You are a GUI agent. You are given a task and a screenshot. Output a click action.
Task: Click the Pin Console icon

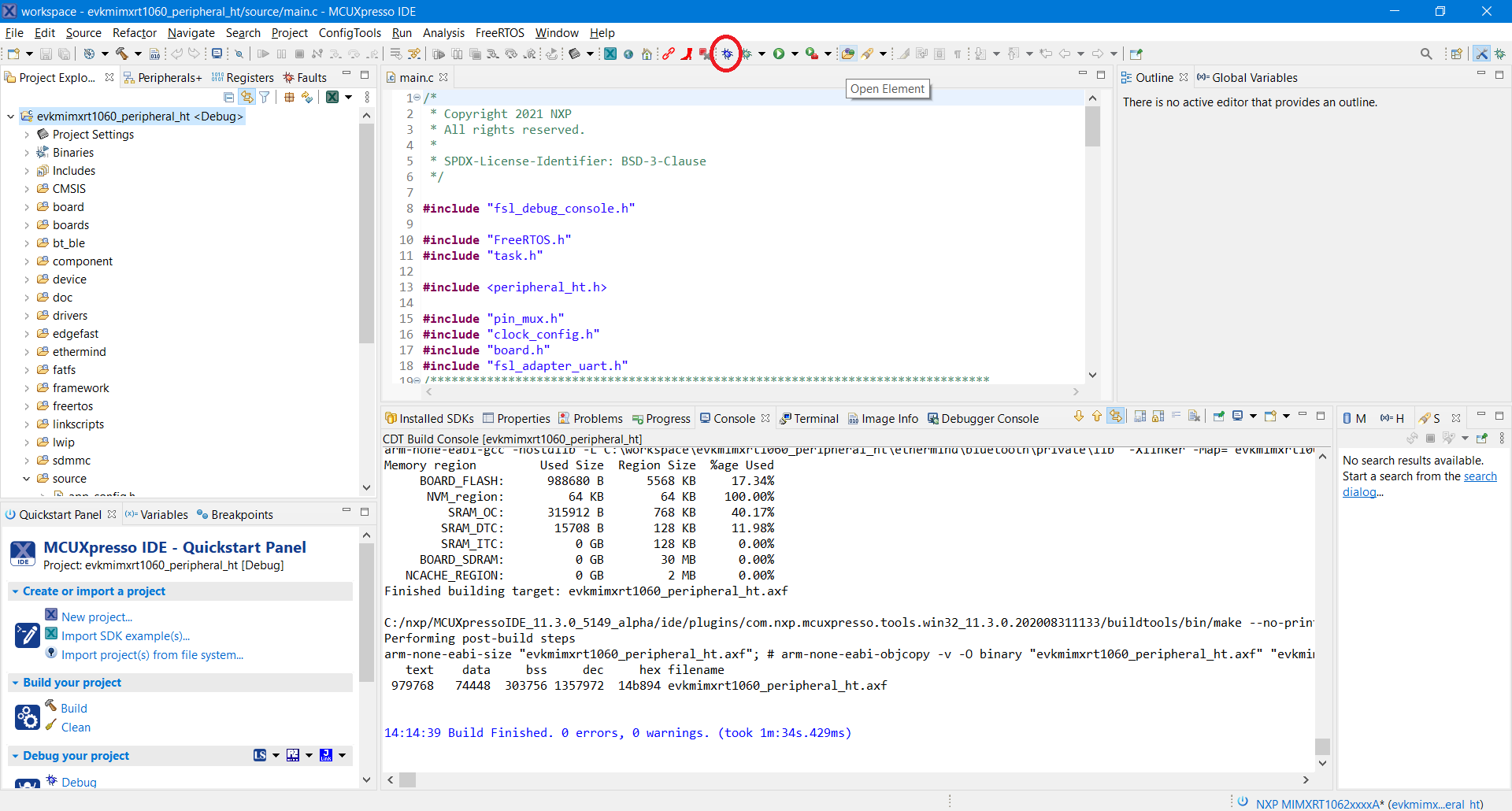coord(1218,417)
